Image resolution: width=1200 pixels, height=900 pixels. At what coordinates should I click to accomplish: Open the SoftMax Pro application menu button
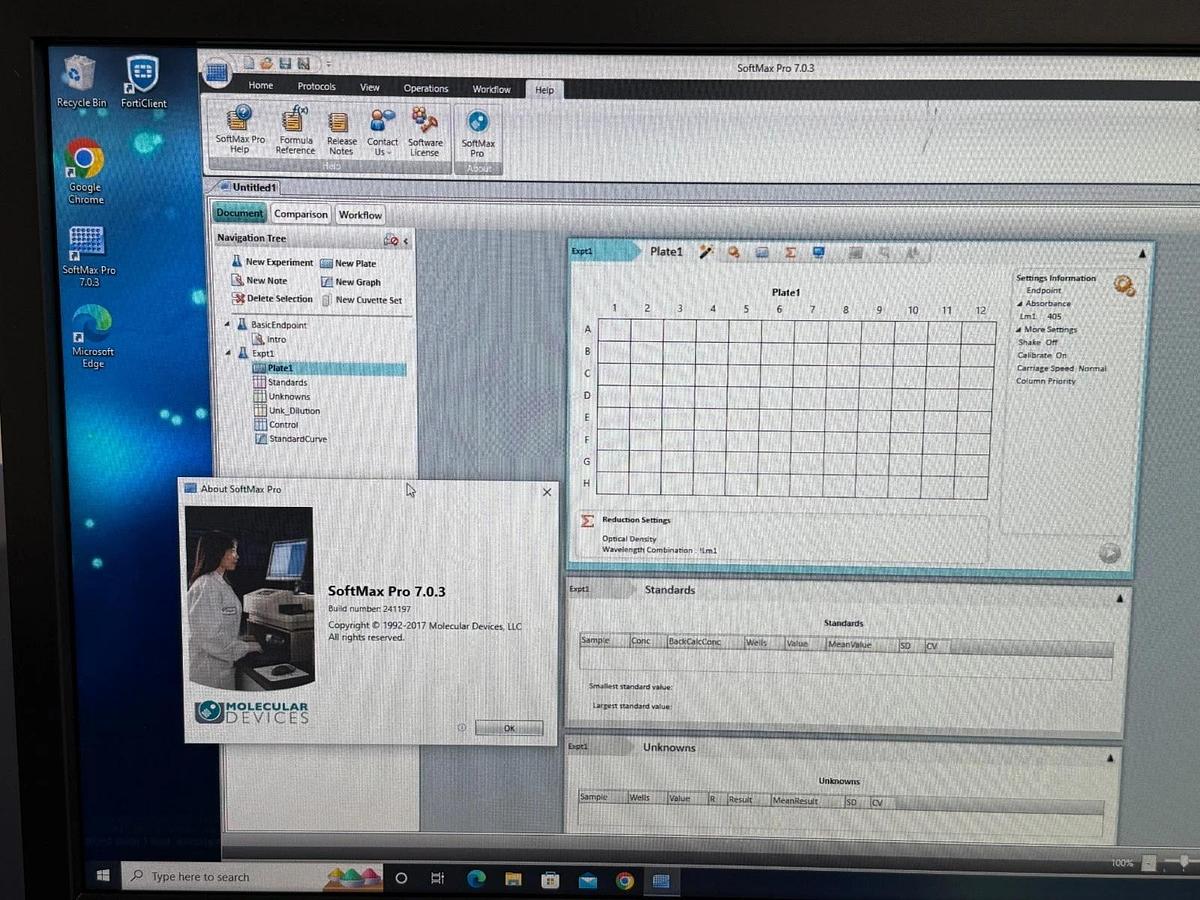(216, 73)
